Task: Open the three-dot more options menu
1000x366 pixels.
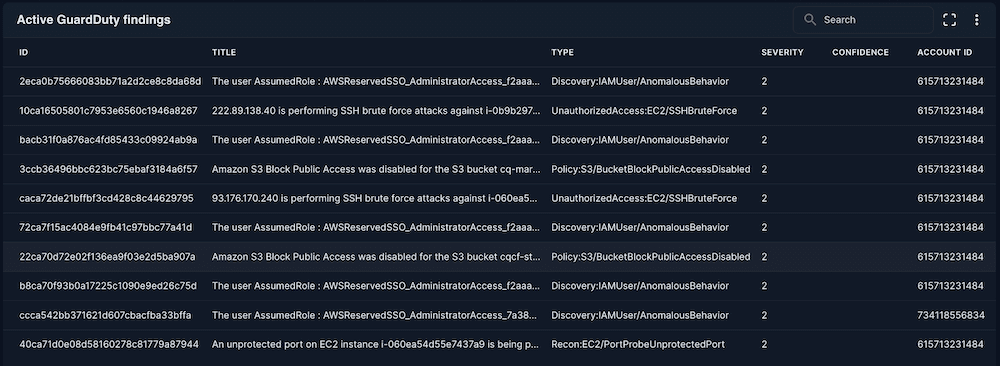Action: tap(976, 20)
